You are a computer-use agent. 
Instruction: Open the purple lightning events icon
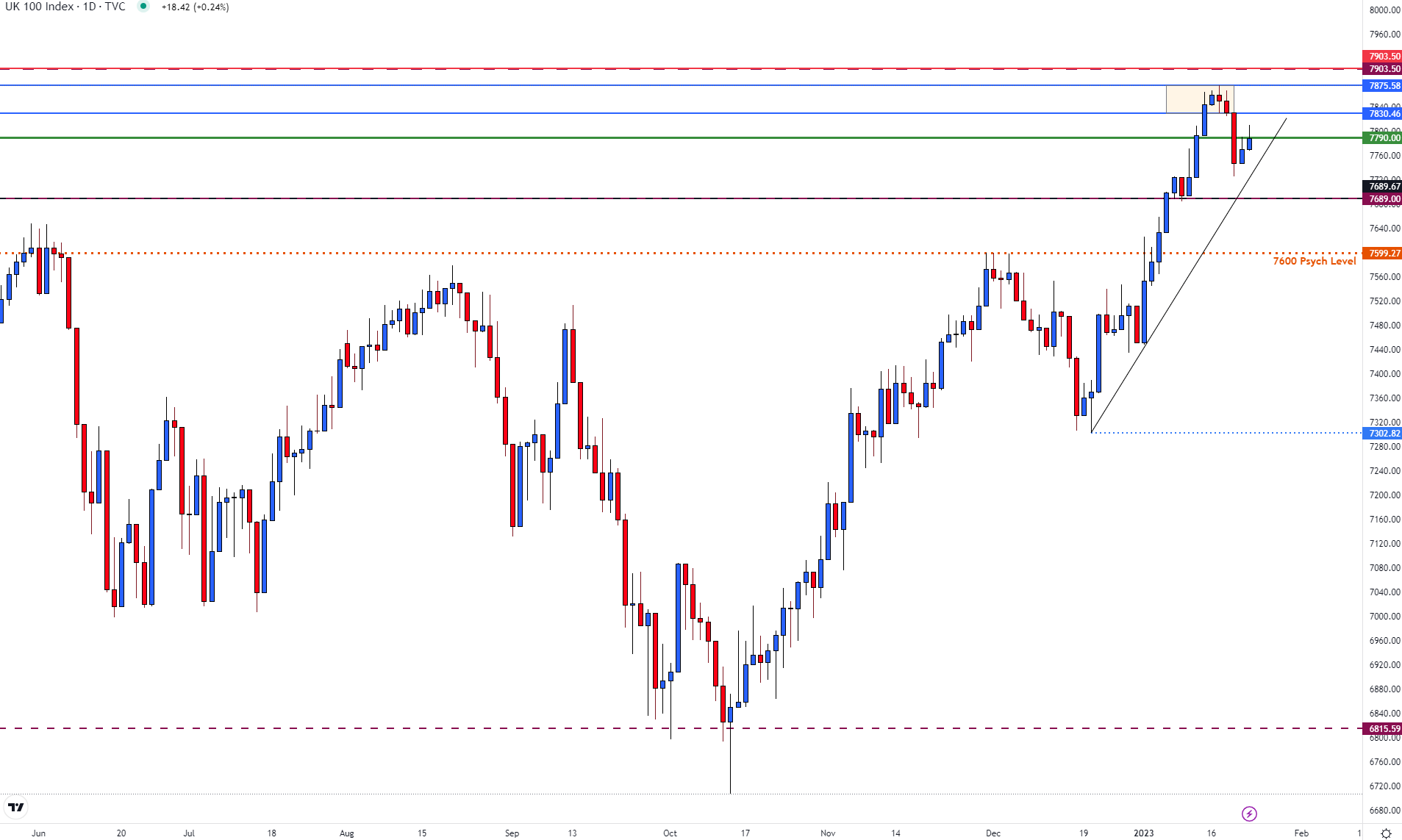(1249, 814)
